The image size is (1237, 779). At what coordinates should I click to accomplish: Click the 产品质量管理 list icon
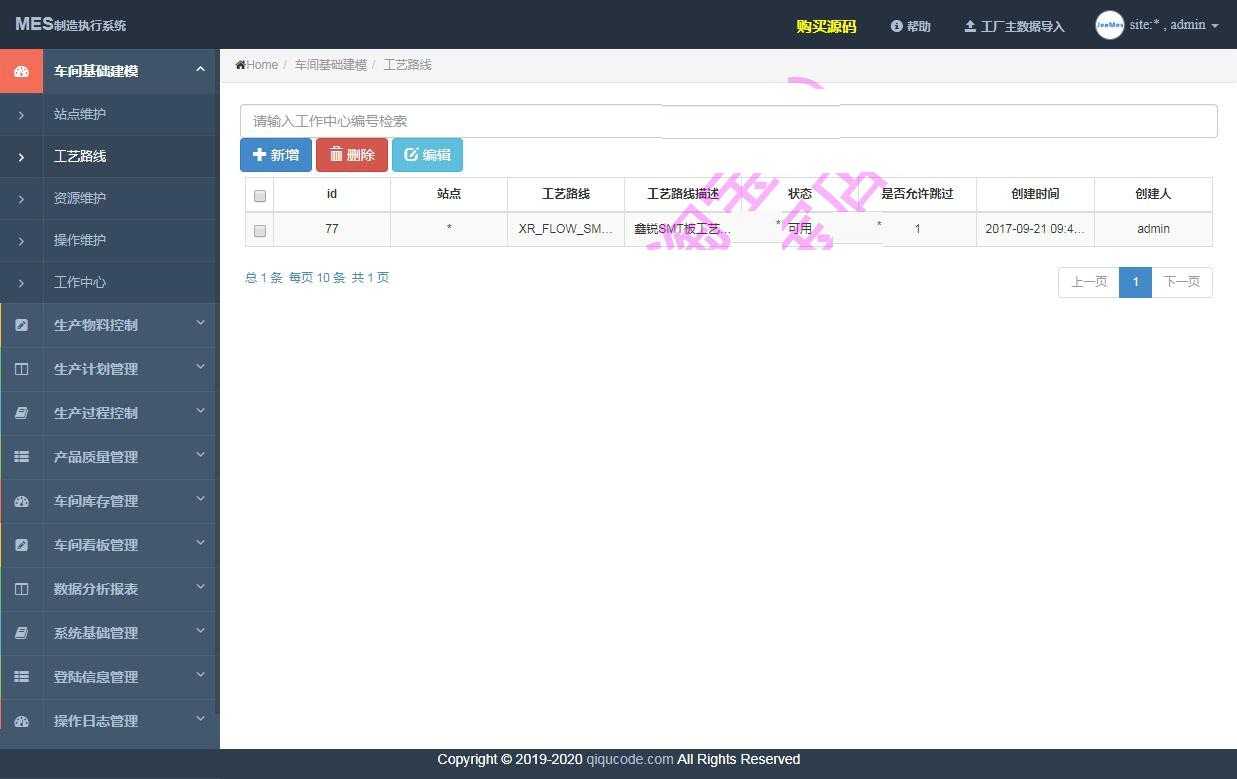pyautogui.click(x=21, y=457)
